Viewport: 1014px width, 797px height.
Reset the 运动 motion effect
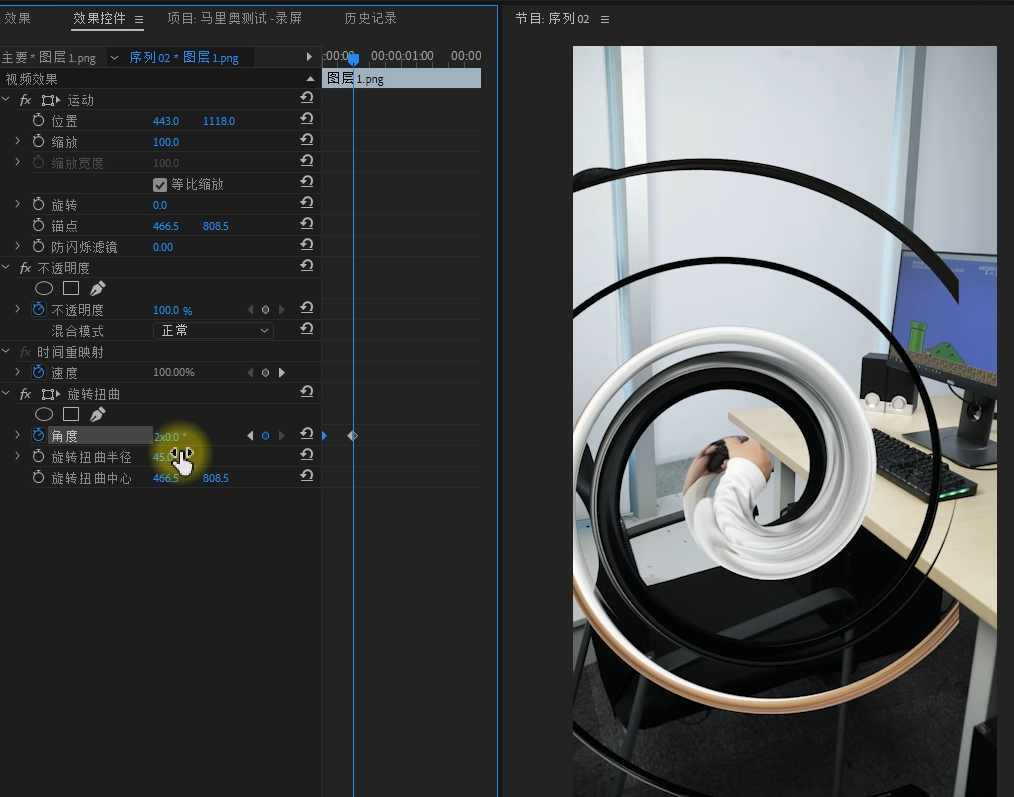point(307,98)
